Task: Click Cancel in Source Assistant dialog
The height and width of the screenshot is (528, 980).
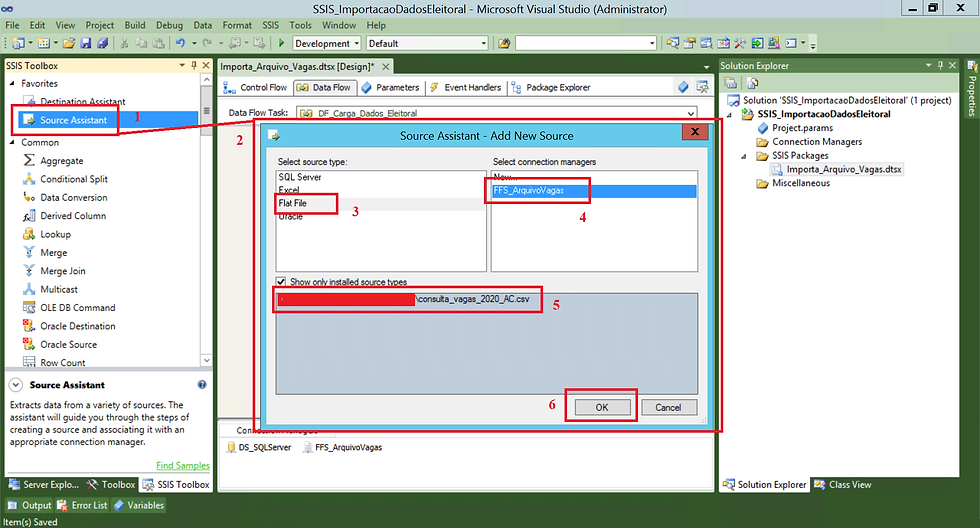Action: tap(668, 407)
